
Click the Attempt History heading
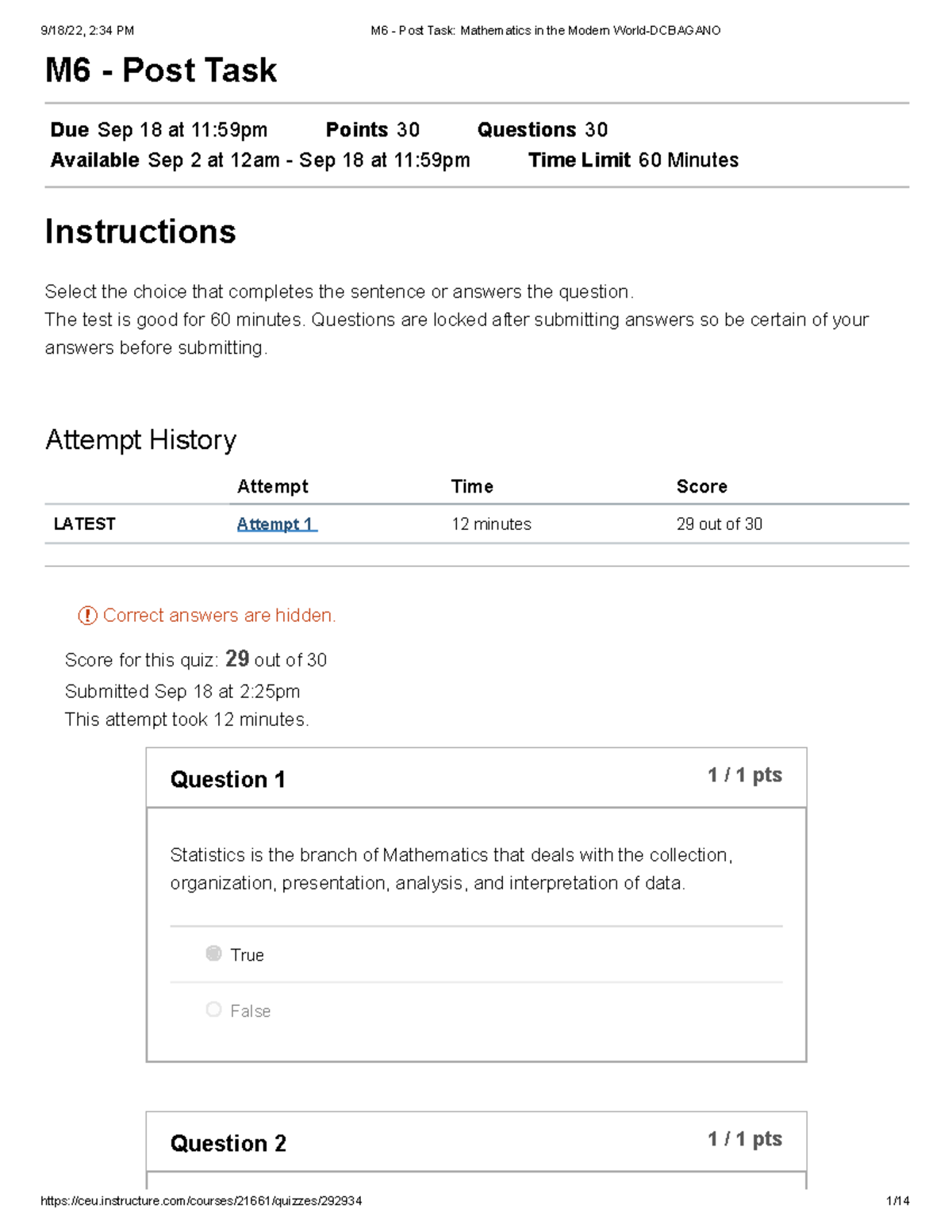pyautogui.click(x=140, y=439)
